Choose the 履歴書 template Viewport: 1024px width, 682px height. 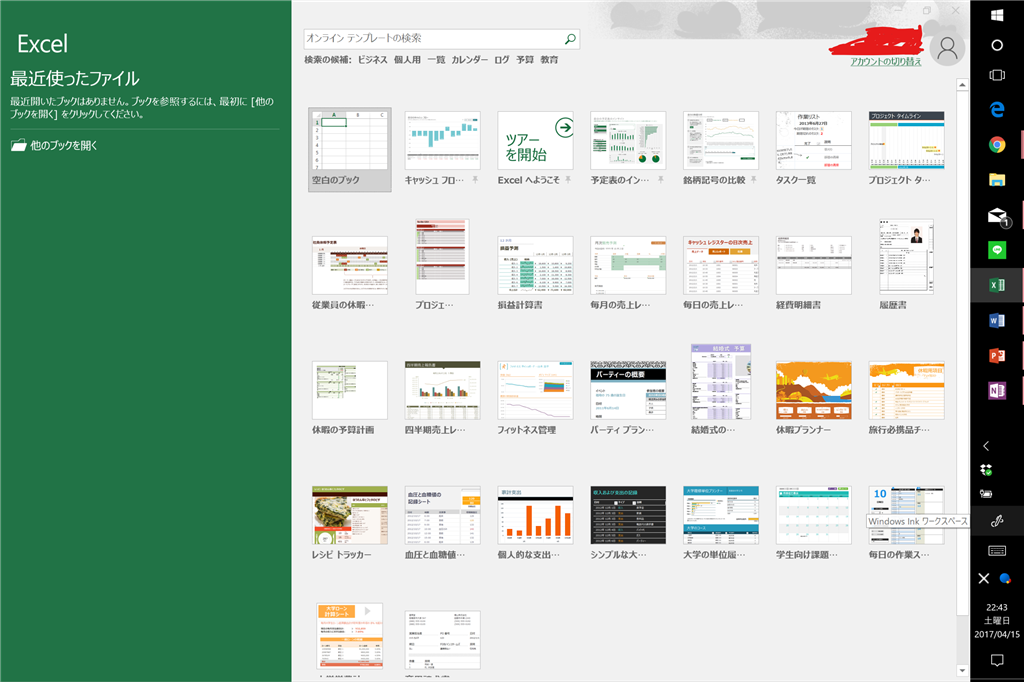pyautogui.click(x=906, y=265)
